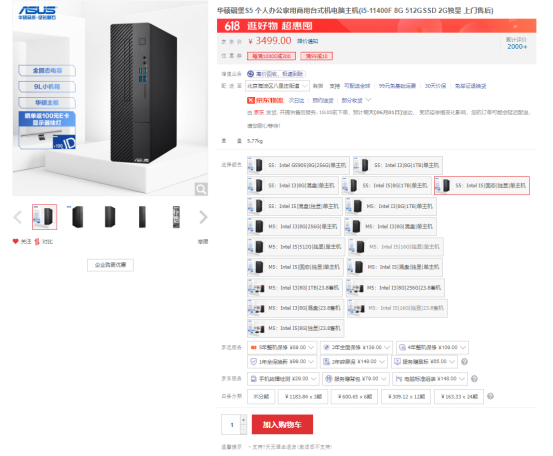
Task: Click the red compare icon
Action: coord(37,242)
